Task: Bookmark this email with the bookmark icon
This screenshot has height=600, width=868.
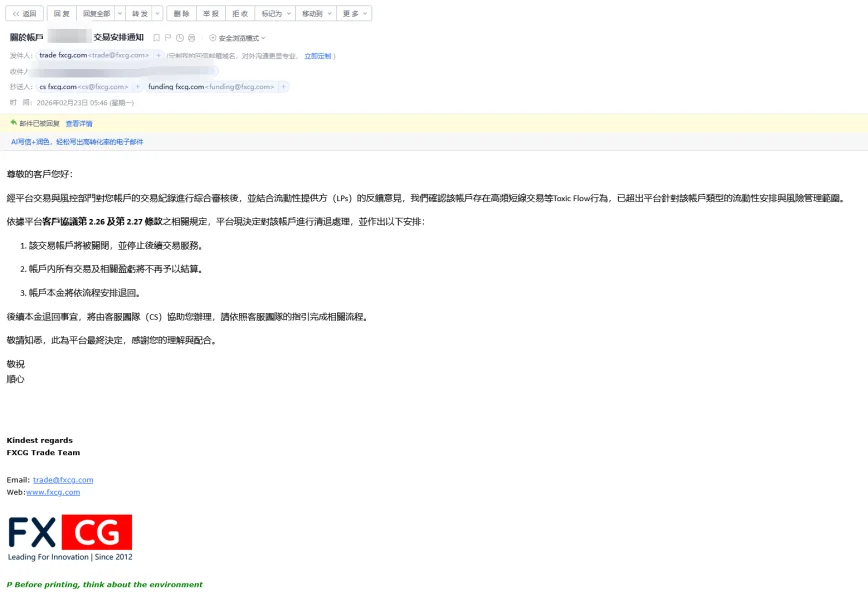Action: click(x=157, y=38)
